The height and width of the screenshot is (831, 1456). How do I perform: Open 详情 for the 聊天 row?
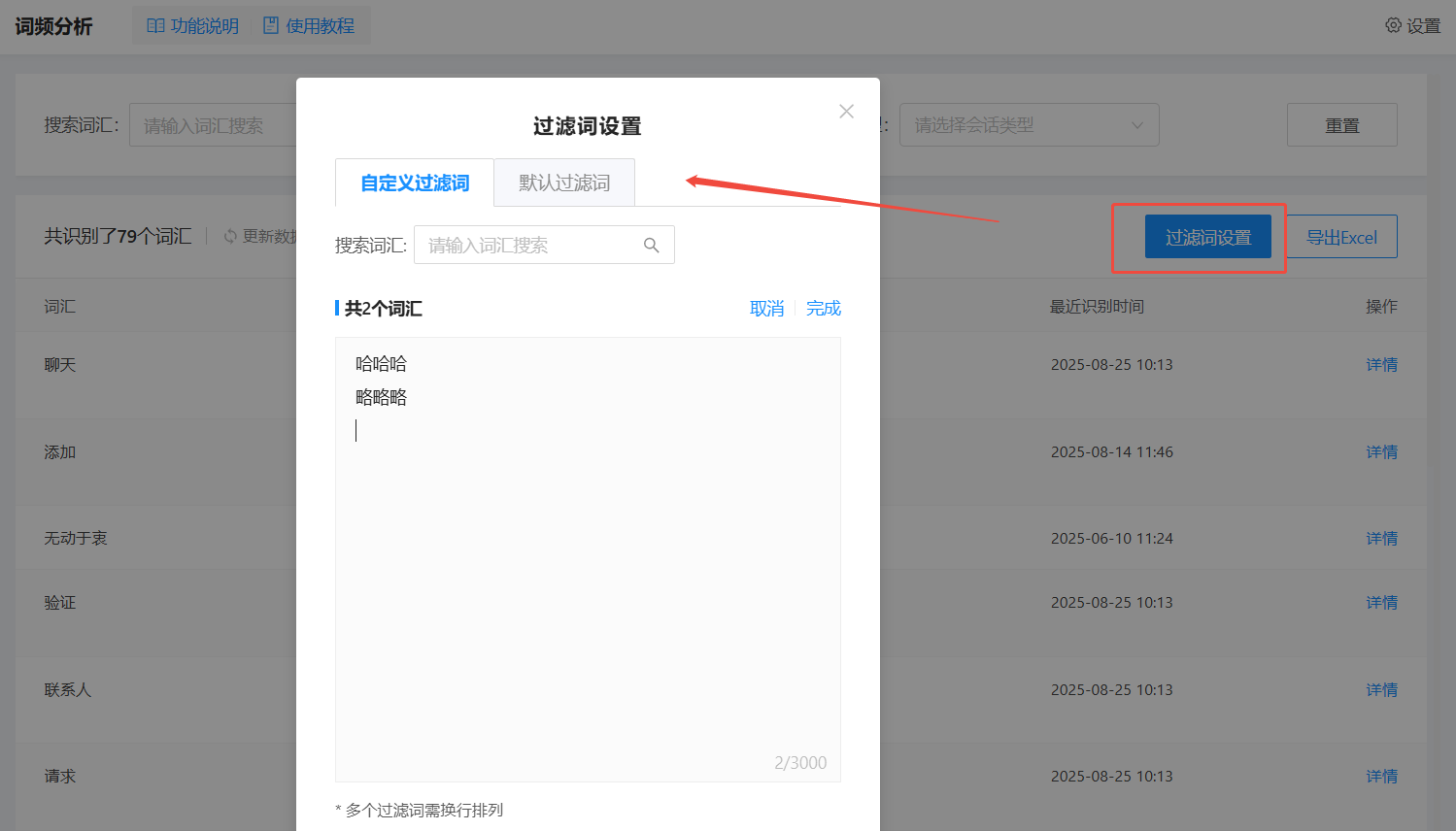[x=1381, y=365]
